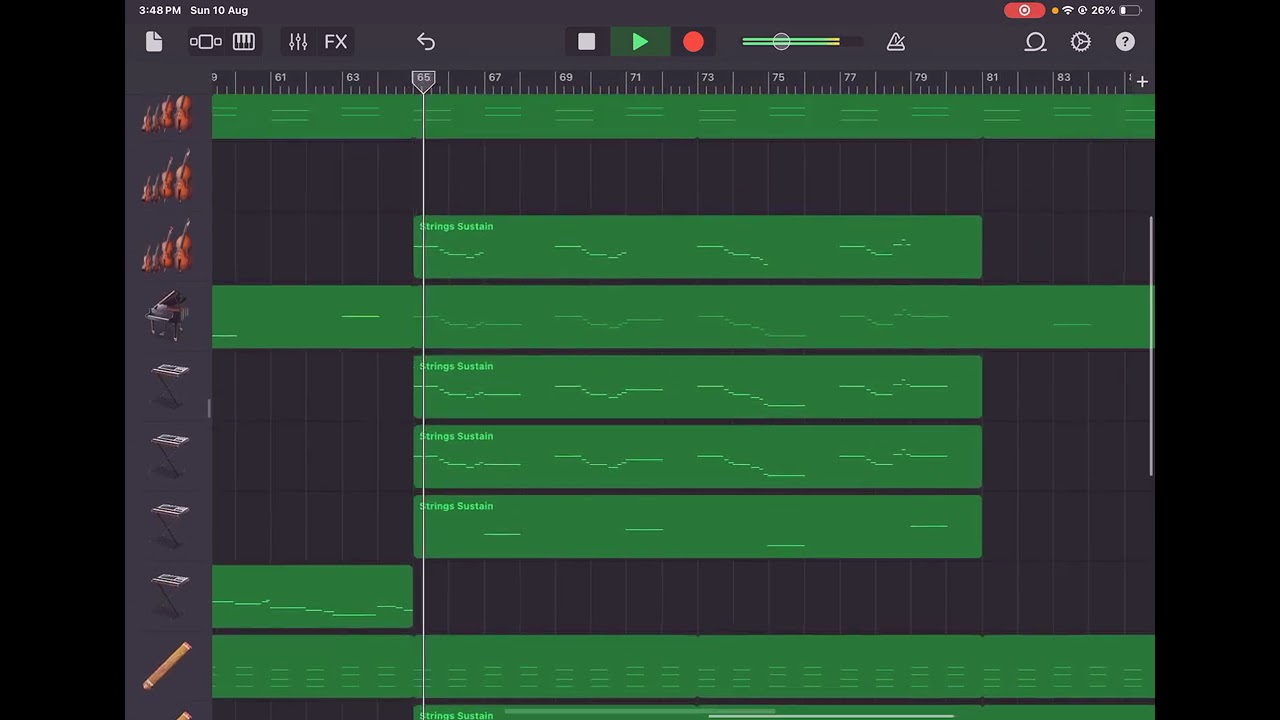
Task: Stop playback with the square button
Action: (587, 42)
